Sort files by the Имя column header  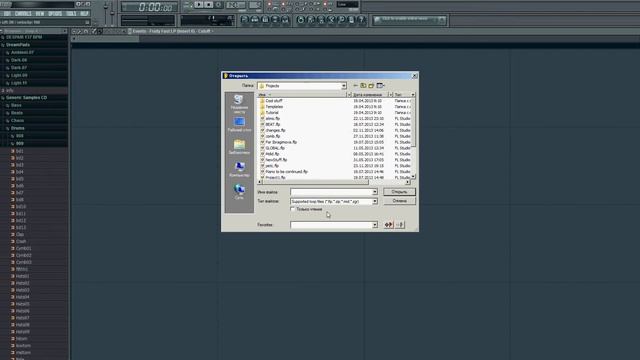(302, 95)
